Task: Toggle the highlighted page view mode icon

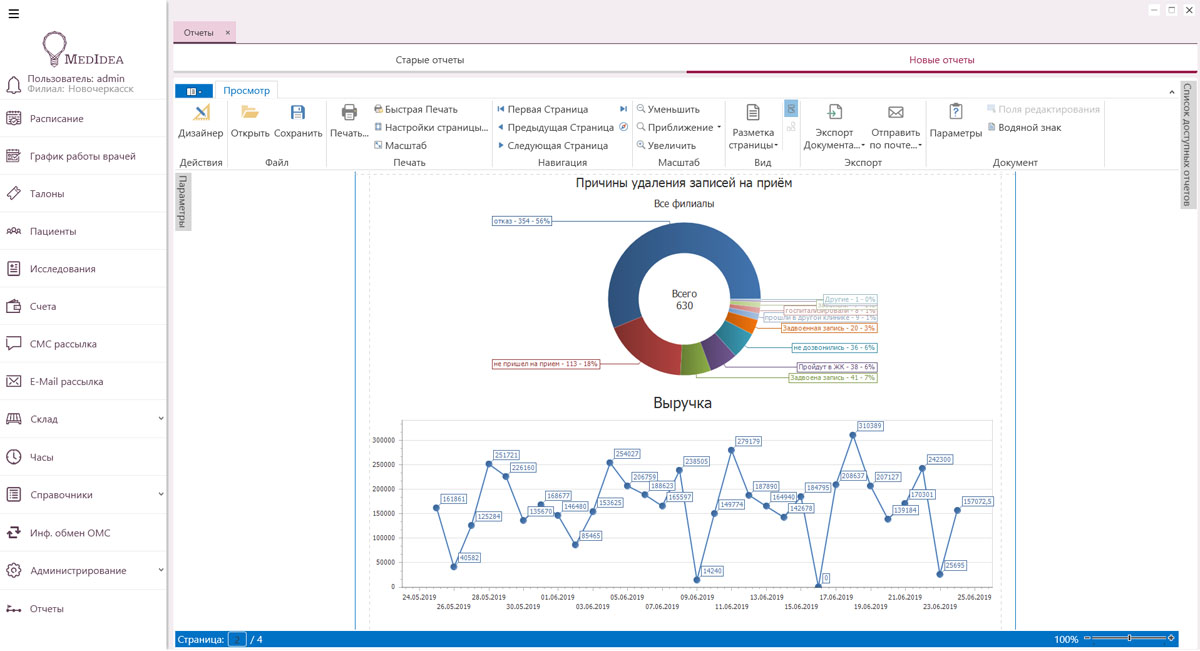Action: (x=791, y=108)
